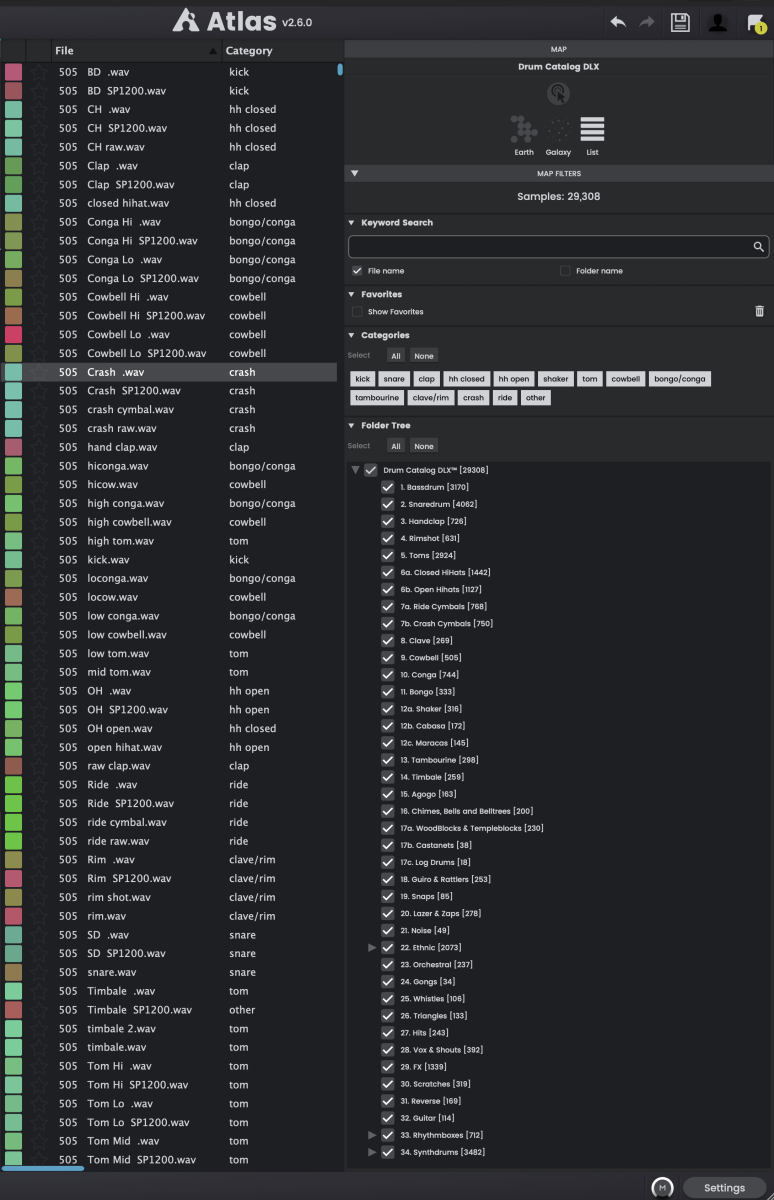The image size is (774, 1200).
Task: Uncheck the File name search option
Action: (357, 271)
